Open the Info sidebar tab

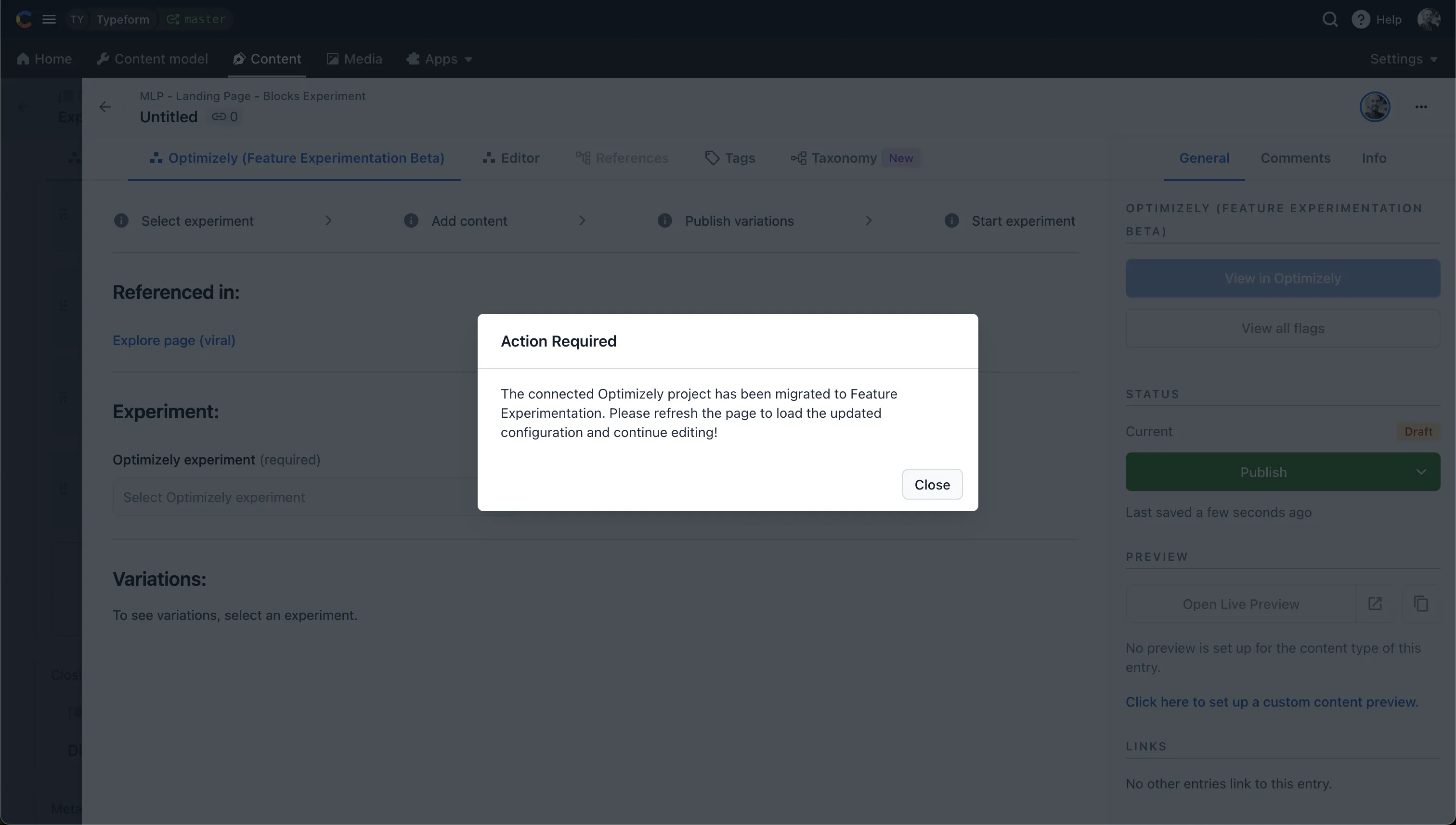click(x=1374, y=158)
